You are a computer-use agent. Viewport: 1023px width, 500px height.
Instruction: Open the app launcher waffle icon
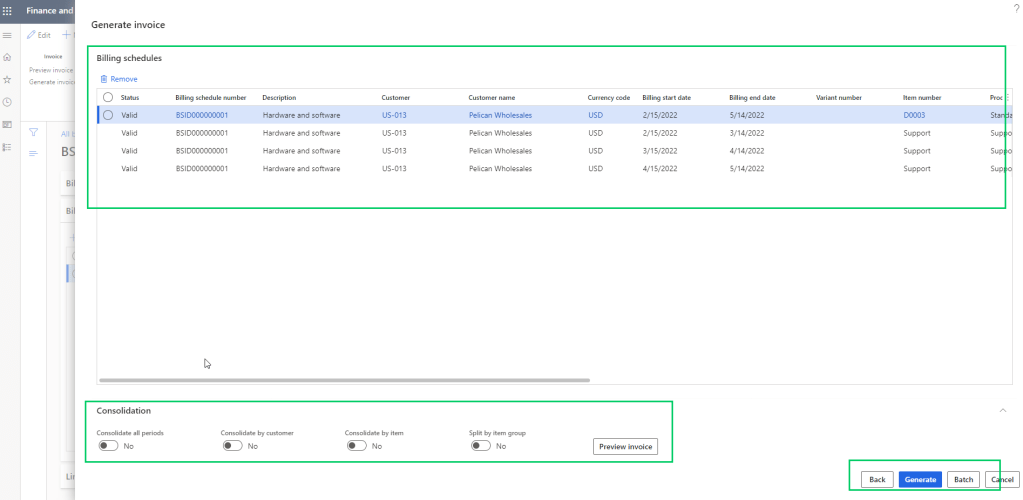(x=8, y=10)
